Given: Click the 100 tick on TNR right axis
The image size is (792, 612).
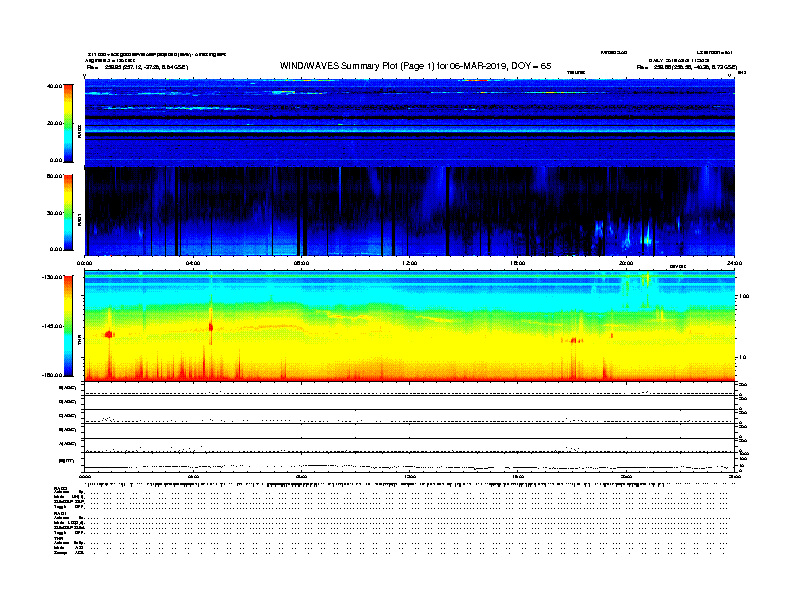Looking at the screenshot, I should [744, 296].
